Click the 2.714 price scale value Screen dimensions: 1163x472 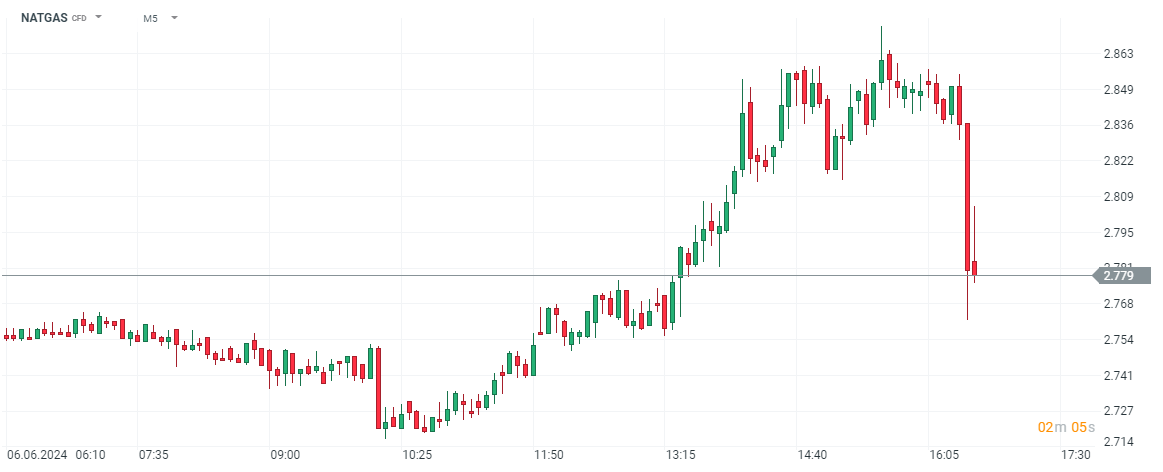pyautogui.click(x=1120, y=442)
